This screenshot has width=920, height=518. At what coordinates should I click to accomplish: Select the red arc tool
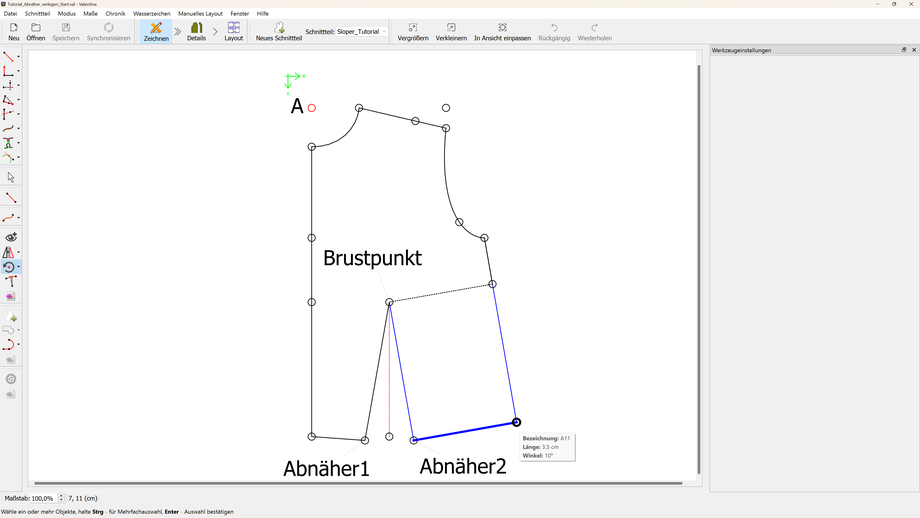point(8,344)
